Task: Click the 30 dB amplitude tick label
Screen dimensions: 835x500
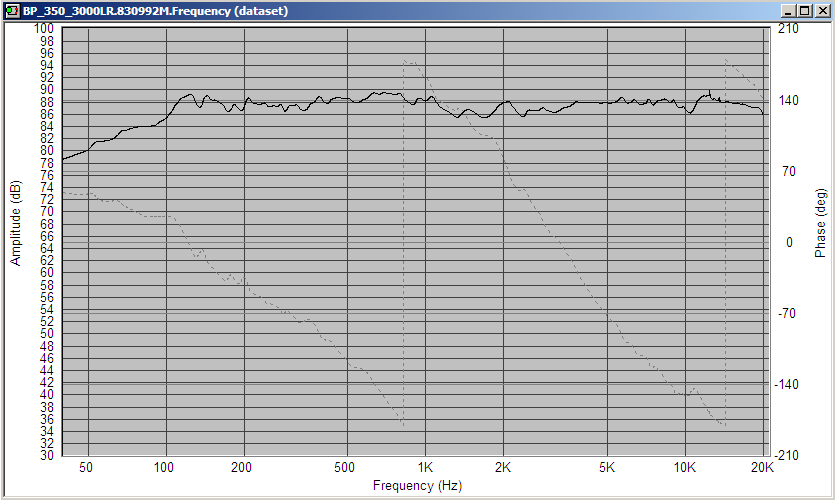Action: tap(47, 455)
